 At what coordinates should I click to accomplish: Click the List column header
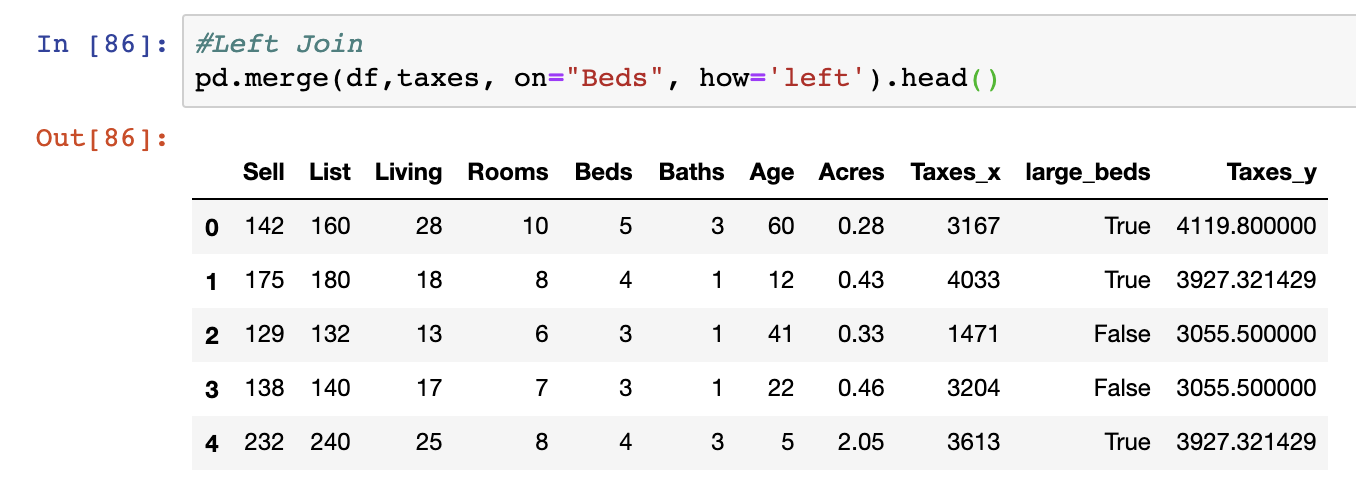coord(330,172)
